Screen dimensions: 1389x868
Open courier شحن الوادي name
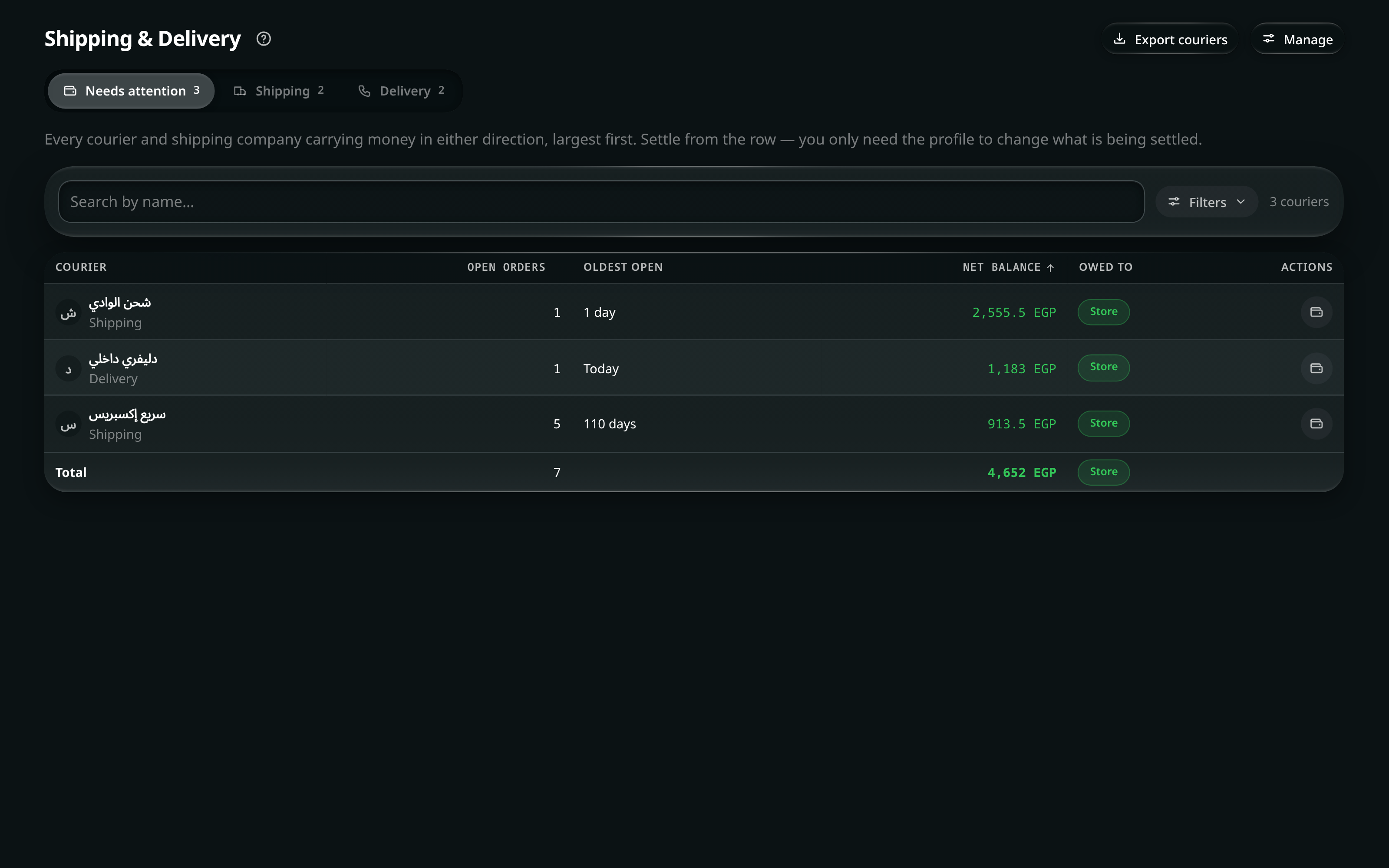click(120, 302)
